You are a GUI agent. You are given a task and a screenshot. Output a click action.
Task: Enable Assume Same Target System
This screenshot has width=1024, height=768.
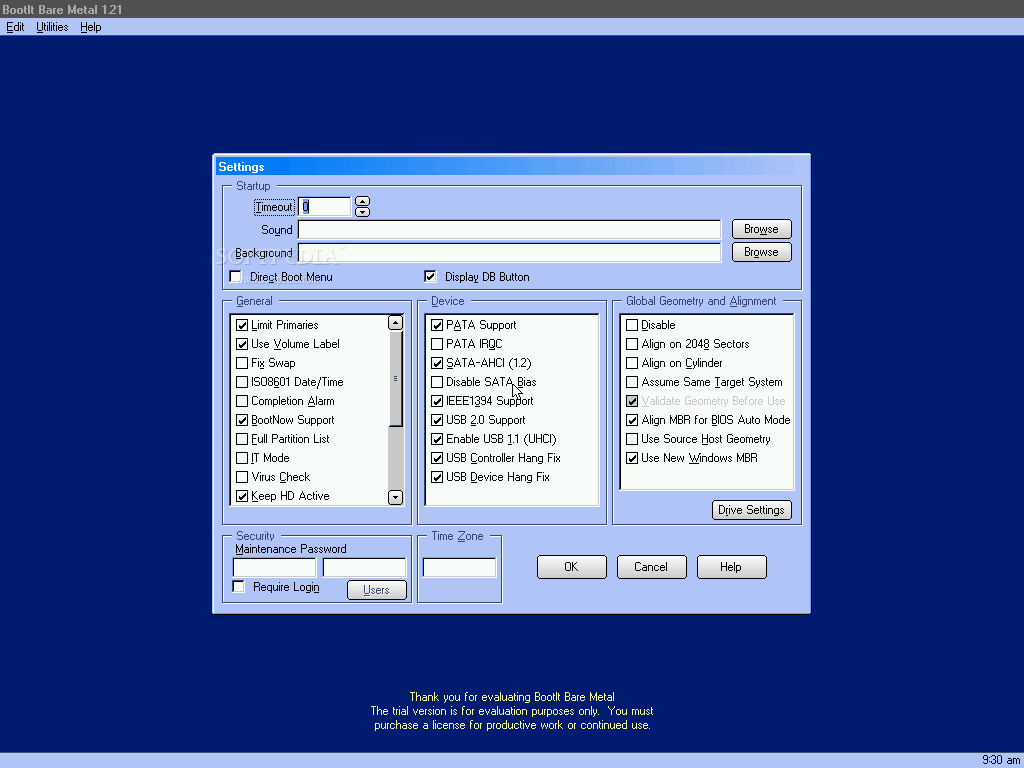point(632,382)
